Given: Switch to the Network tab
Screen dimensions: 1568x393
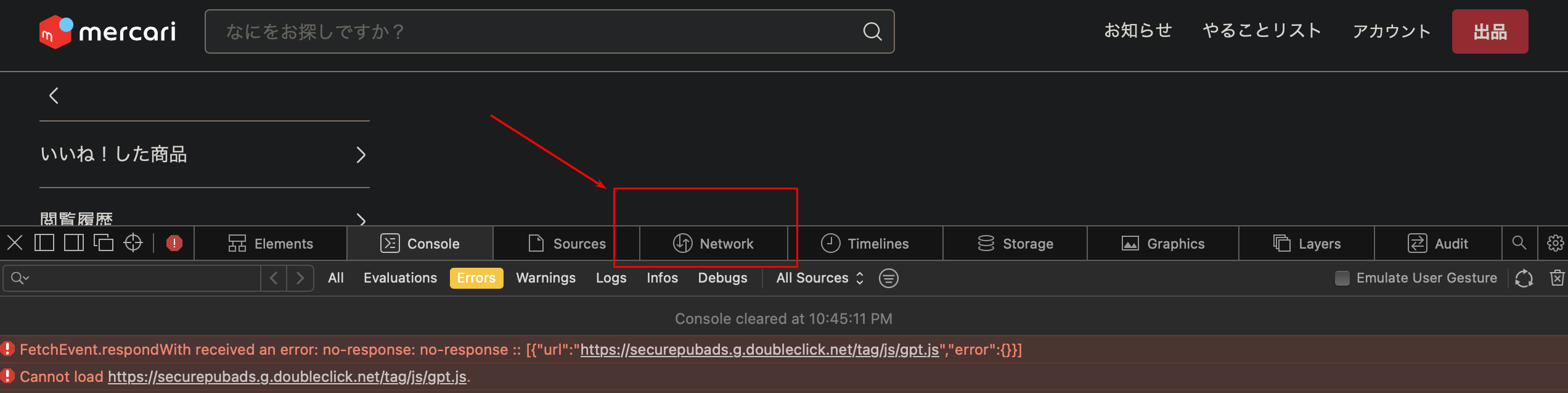Looking at the screenshot, I should click(x=715, y=243).
